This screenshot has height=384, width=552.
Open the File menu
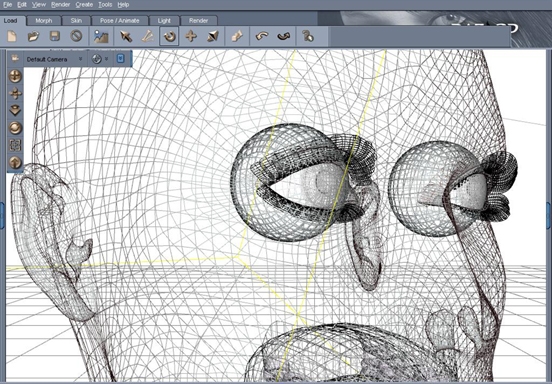[x=7, y=5]
